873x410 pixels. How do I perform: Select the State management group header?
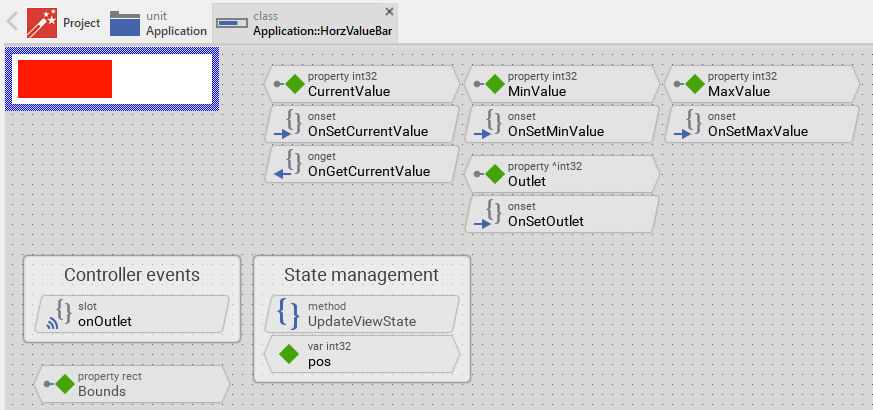tap(361, 275)
